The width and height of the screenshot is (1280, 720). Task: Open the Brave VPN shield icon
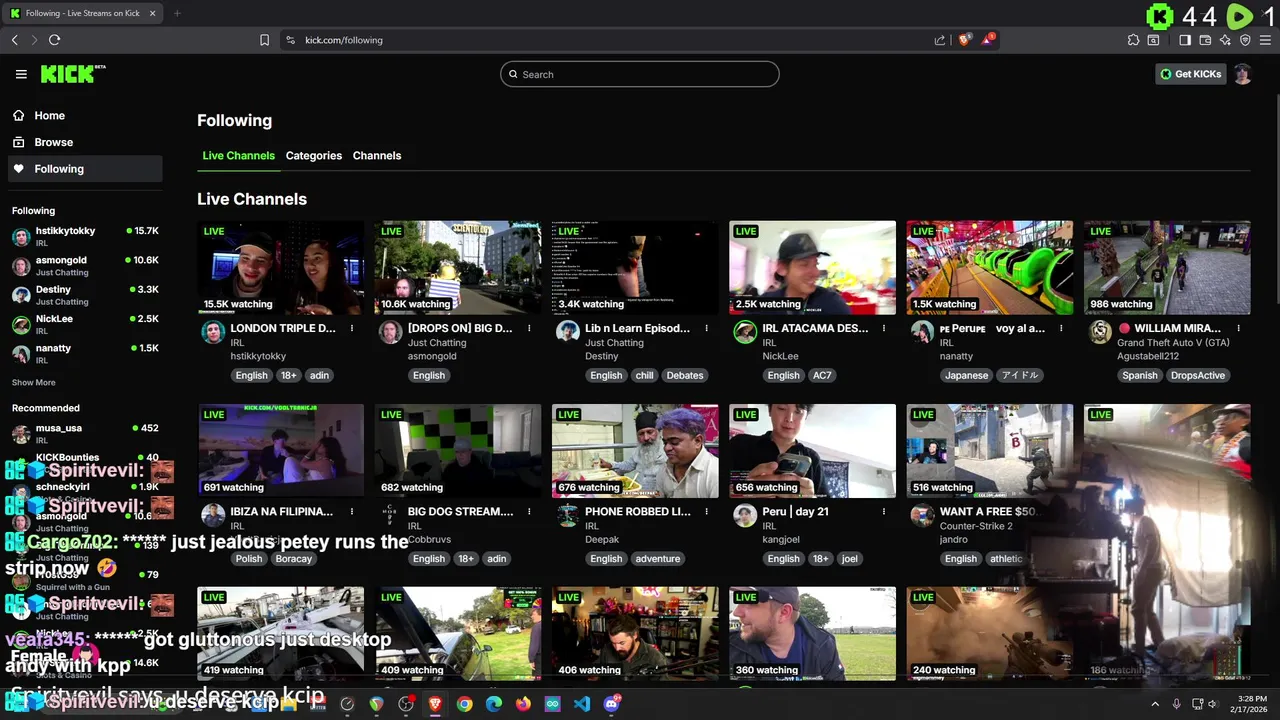1245,40
